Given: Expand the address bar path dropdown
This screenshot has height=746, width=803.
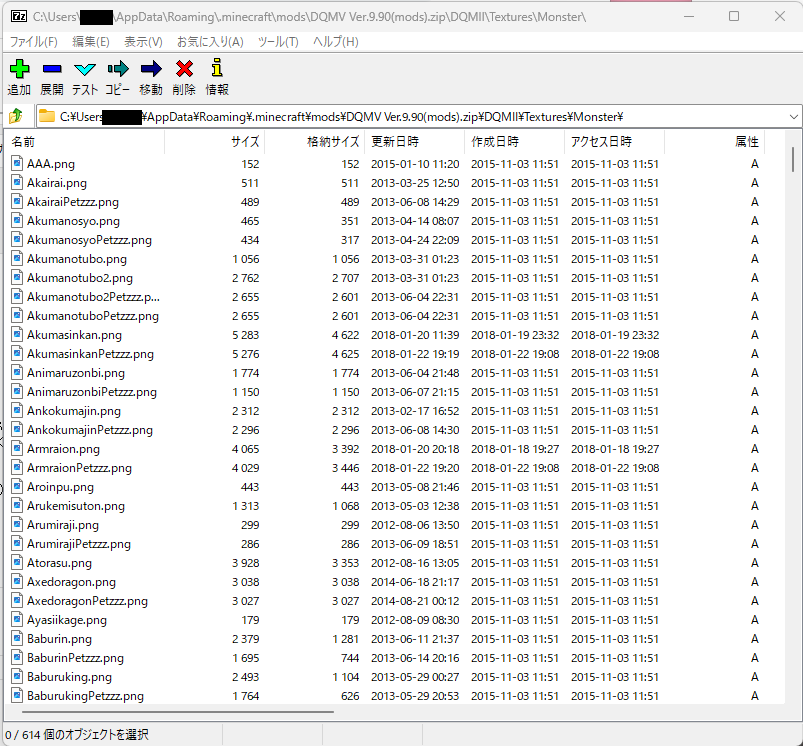Looking at the screenshot, I should coord(793,117).
